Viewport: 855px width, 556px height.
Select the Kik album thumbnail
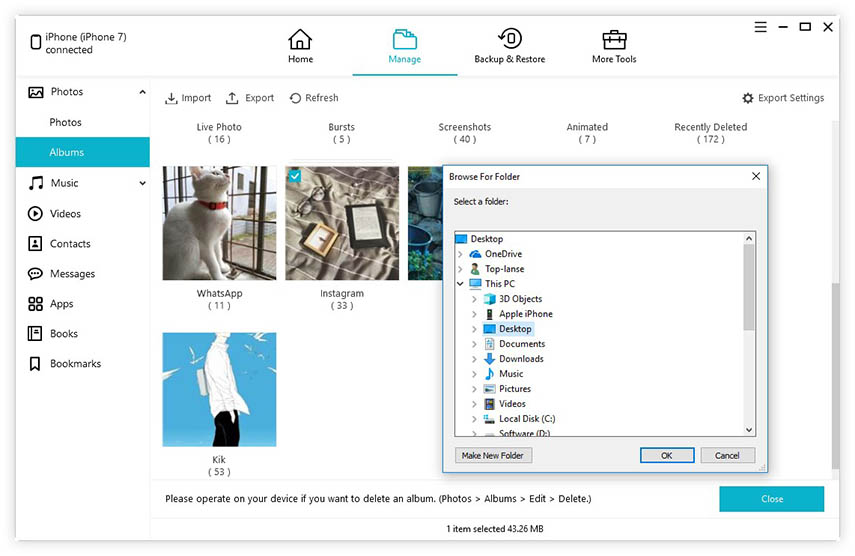point(219,389)
